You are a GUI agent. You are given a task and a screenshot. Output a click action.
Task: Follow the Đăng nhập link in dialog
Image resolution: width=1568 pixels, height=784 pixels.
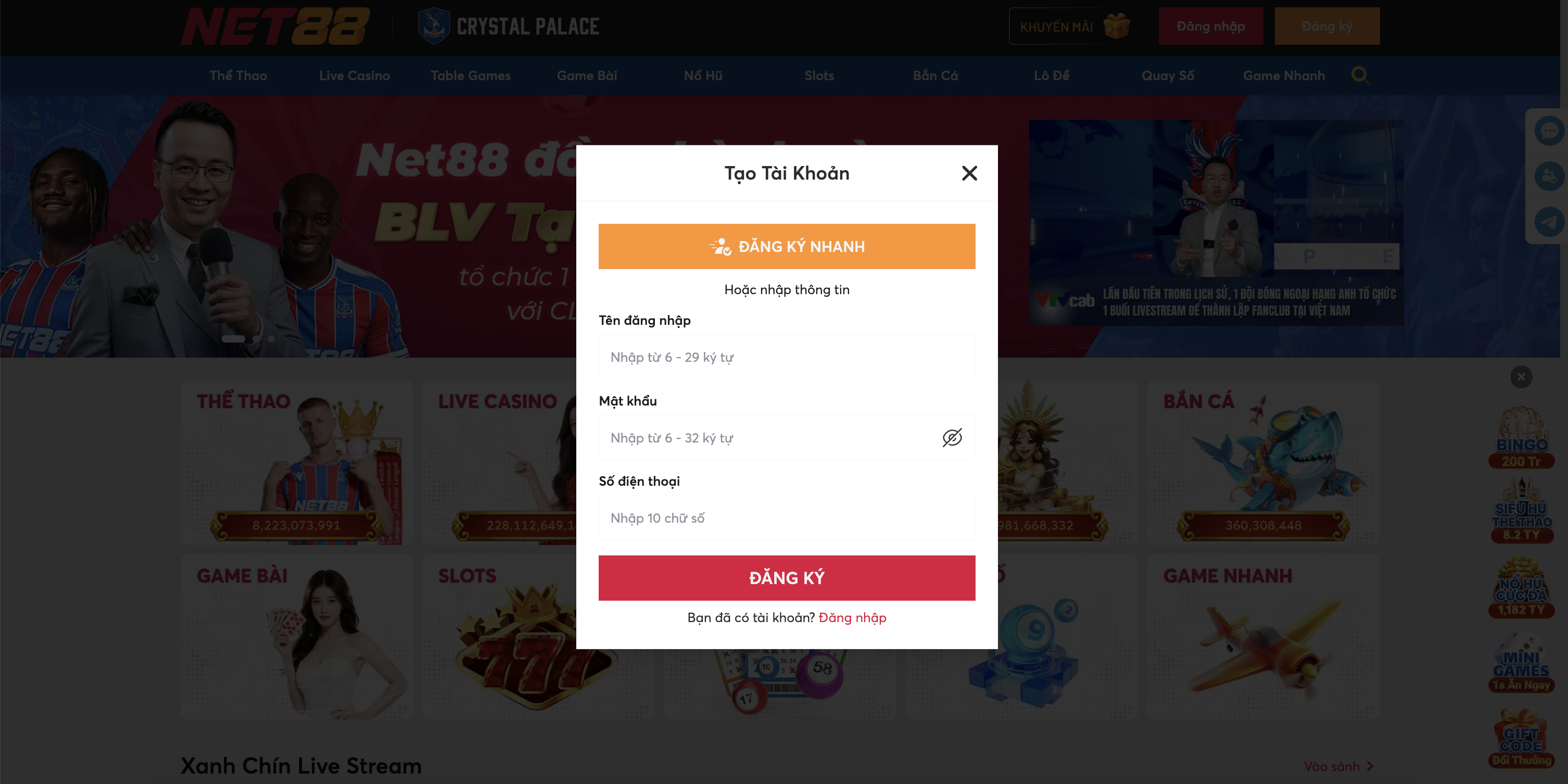(x=852, y=618)
